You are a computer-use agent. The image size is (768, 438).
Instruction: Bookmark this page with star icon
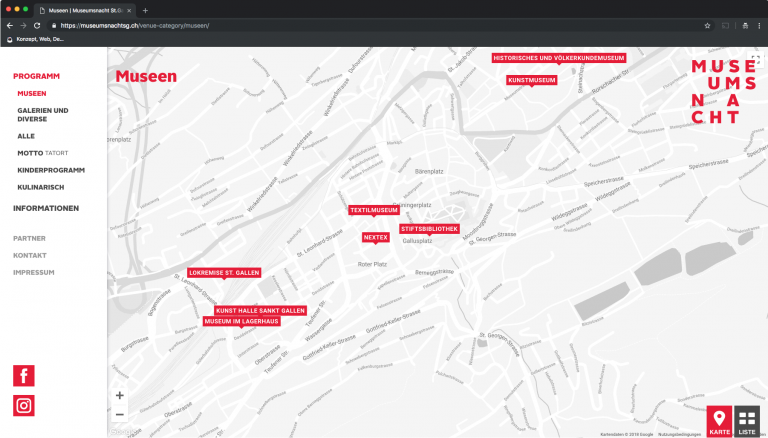coord(707,25)
